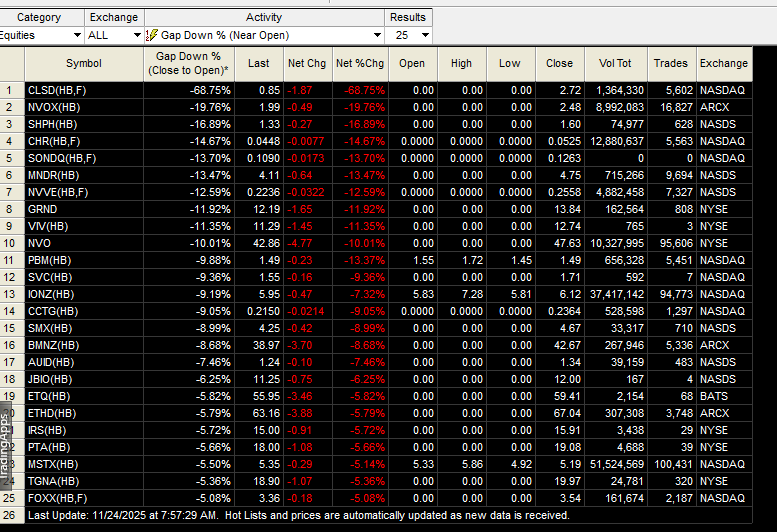Open the Activity dropdown arrow
The height and width of the screenshot is (532, 777).
click(x=377, y=35)
